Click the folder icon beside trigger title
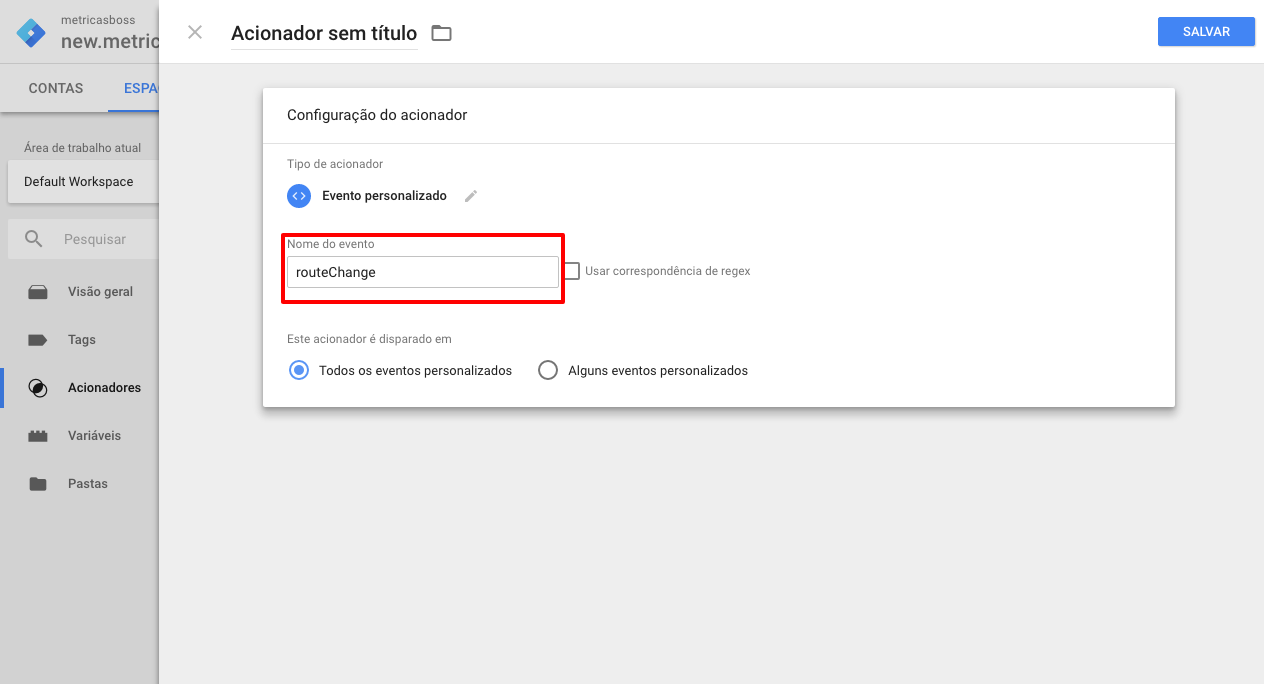The image size is (1264, 684). [x=441, y=33]
